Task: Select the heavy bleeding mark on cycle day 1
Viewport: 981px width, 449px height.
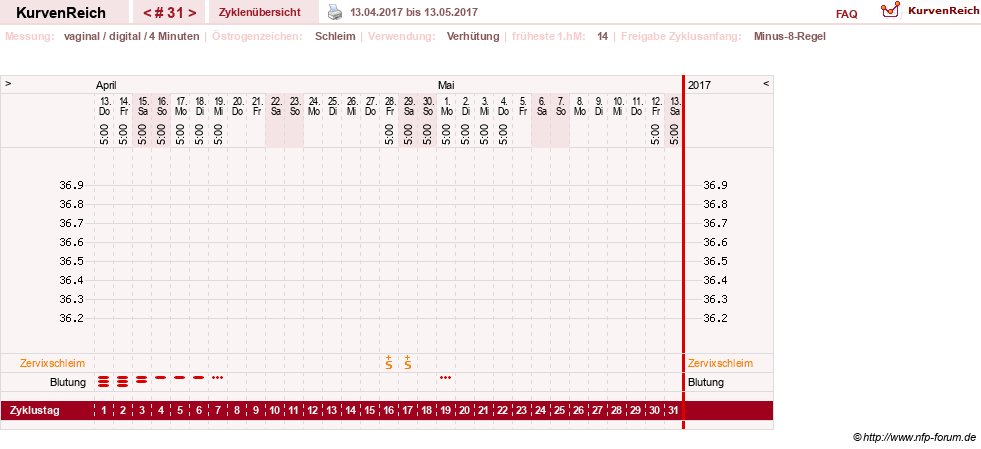Action: click(x=104, y=381)
